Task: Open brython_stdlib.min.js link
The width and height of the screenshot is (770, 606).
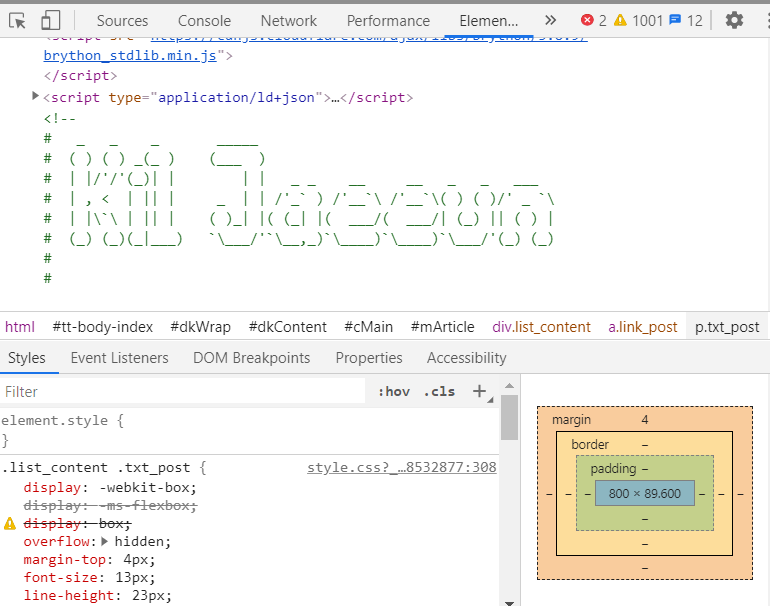Action: pos(130,55)
